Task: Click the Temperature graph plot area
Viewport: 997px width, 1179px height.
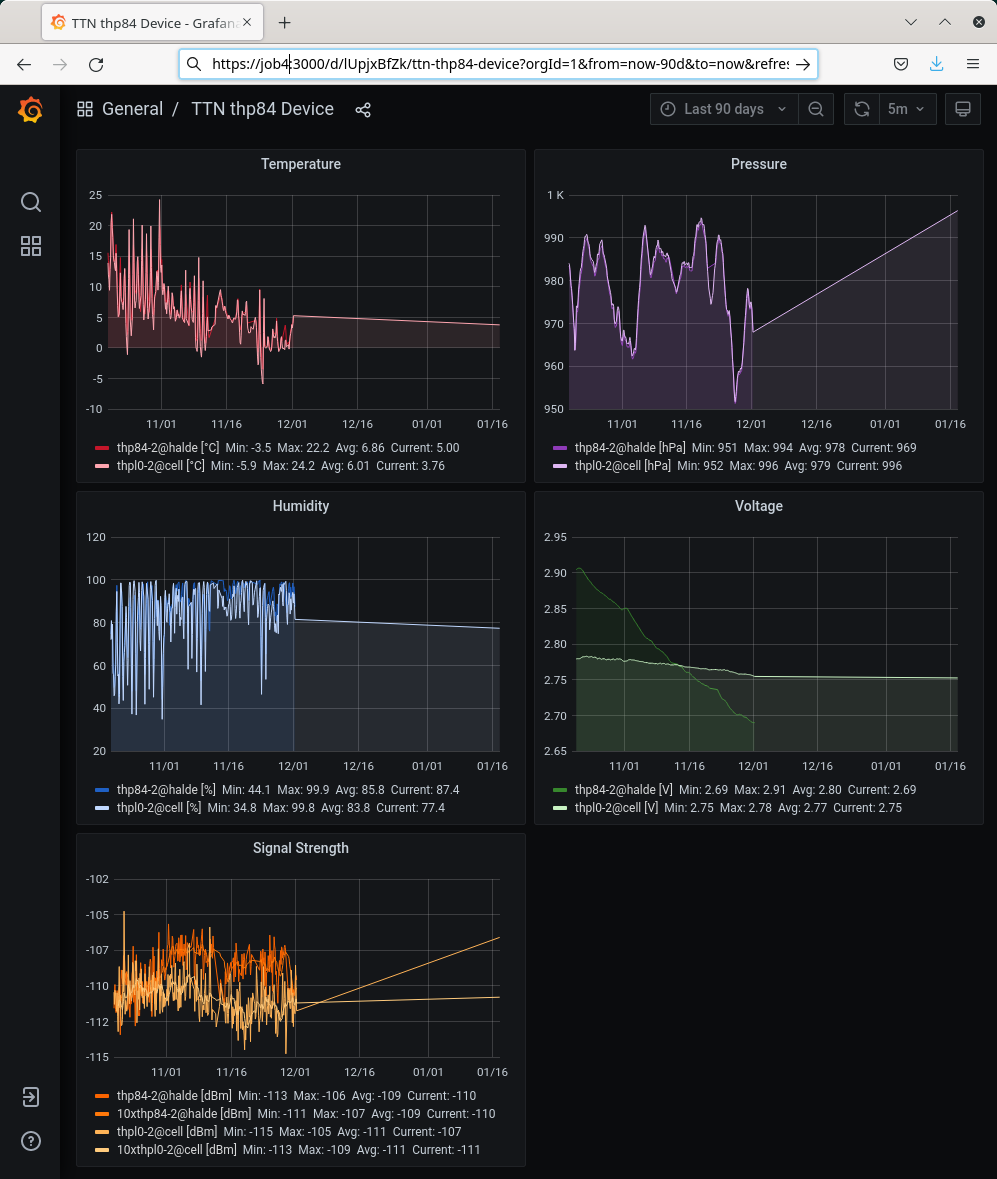Action: [x=304, y=302]
